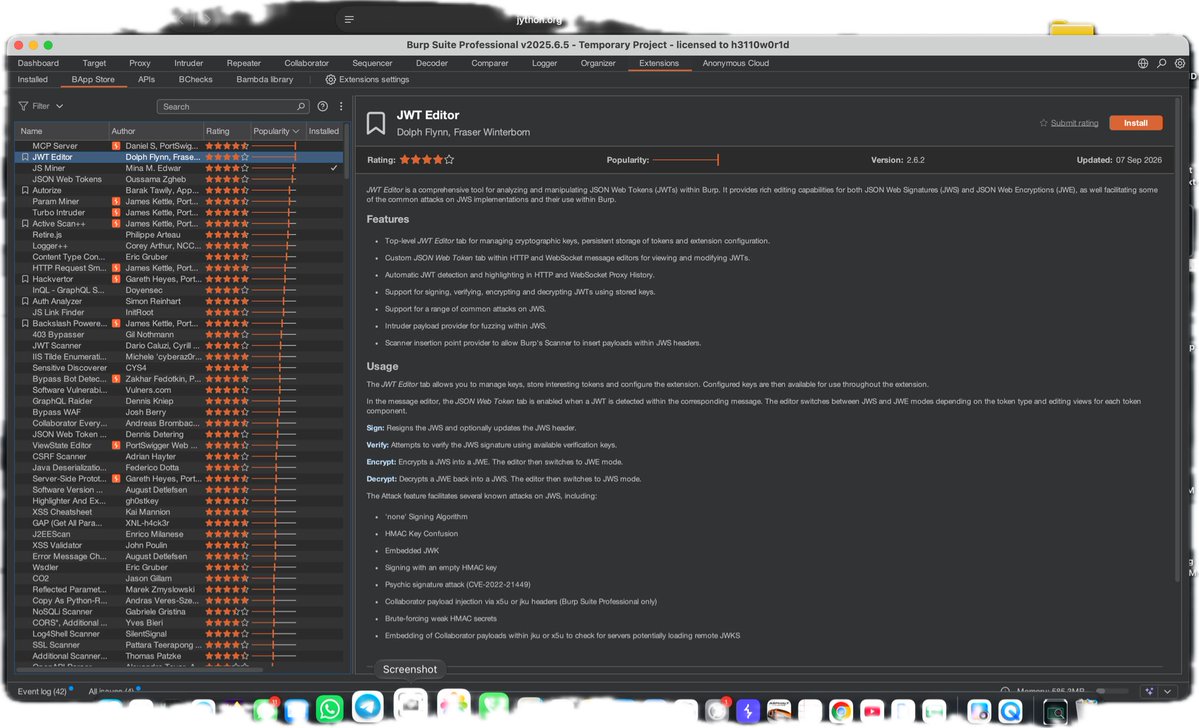Click the PortSwigger badge on Param Miner row
The width and height of the screenshot is (1199, 728).
click(116, 201)
